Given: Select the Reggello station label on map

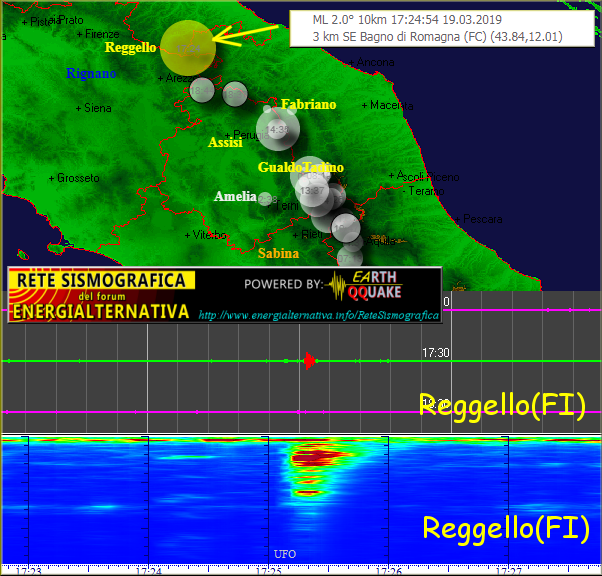Looking at the screenshot, I should click(131, 47).
